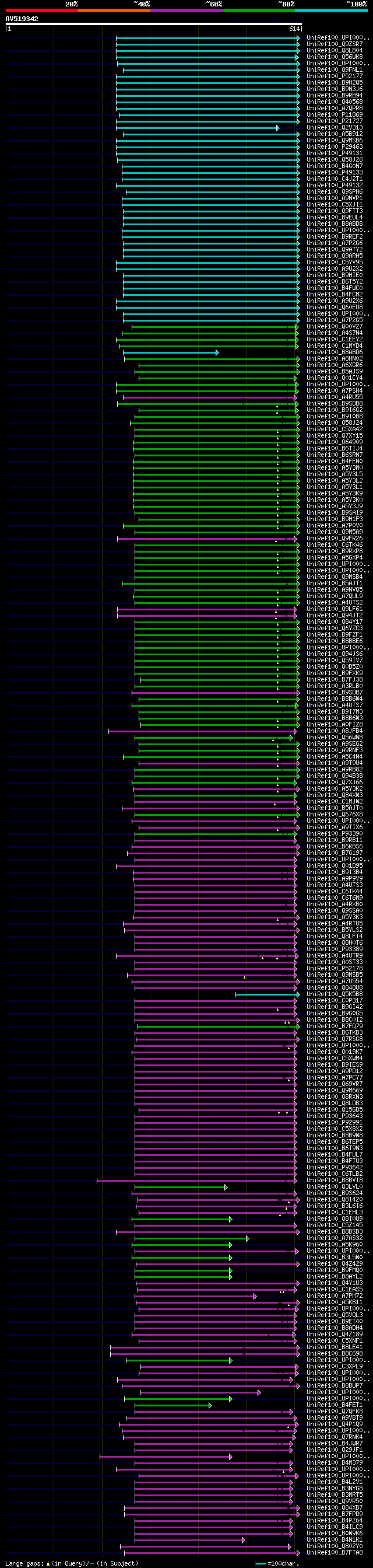Select hit label UniRef100_P52178
Screen dimensions: 373x1568
[x=335, y=969]
